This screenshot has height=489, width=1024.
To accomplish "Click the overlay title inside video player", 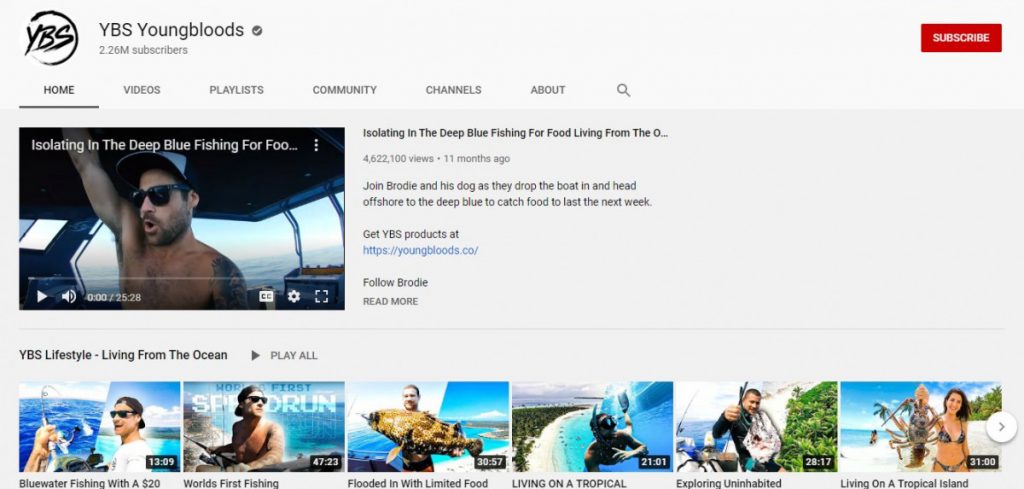I will (165, 145).
